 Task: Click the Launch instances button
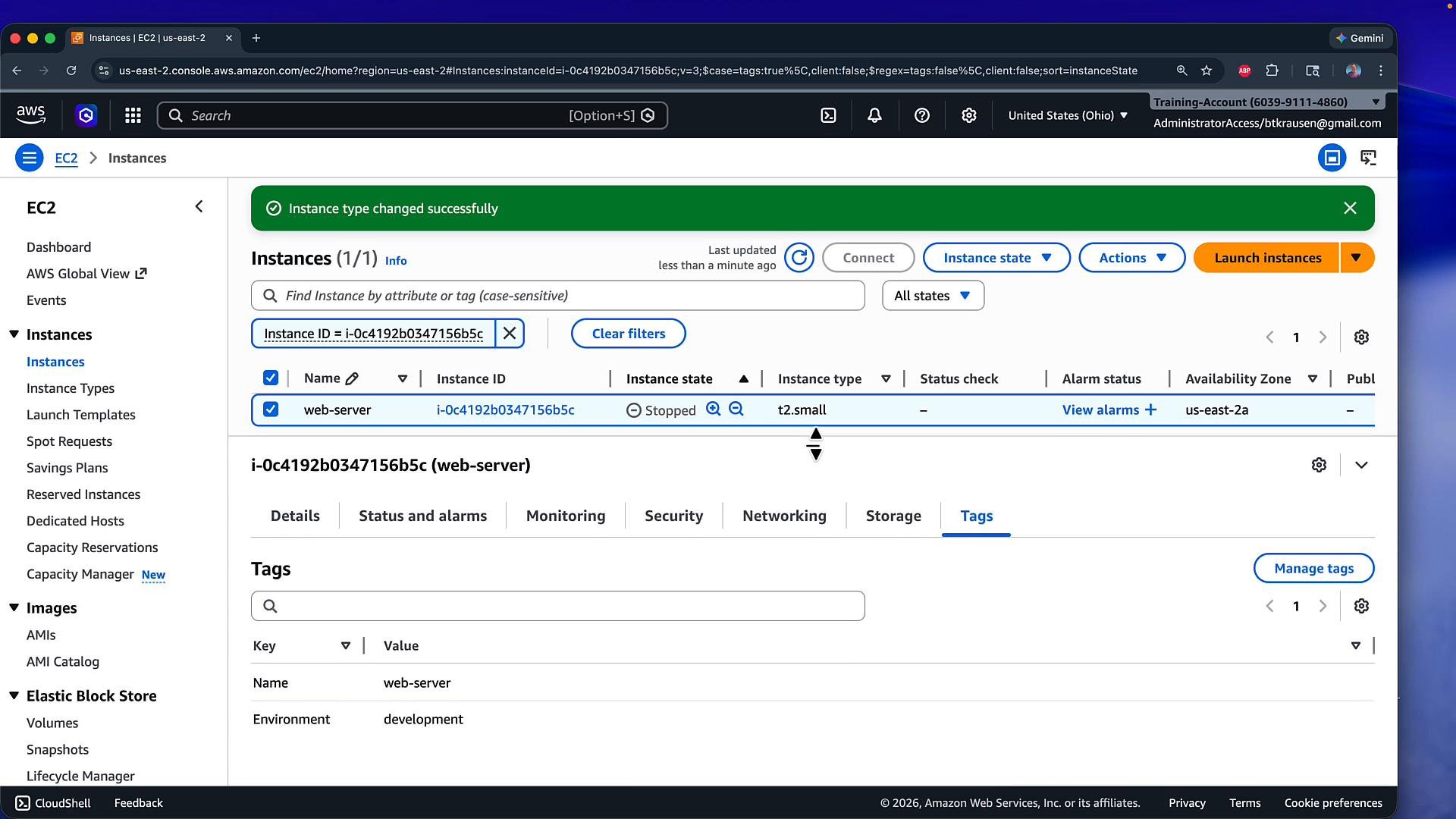point(1267,258)
